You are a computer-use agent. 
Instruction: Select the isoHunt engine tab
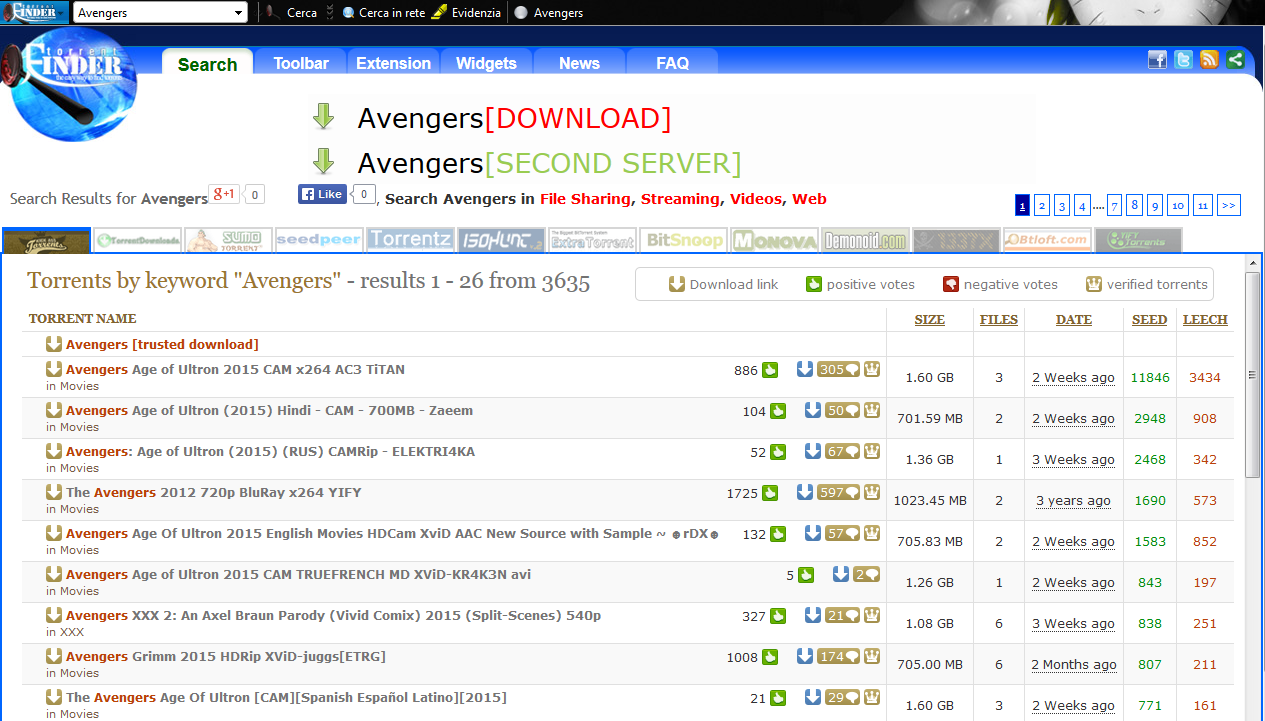click(501, 240)
